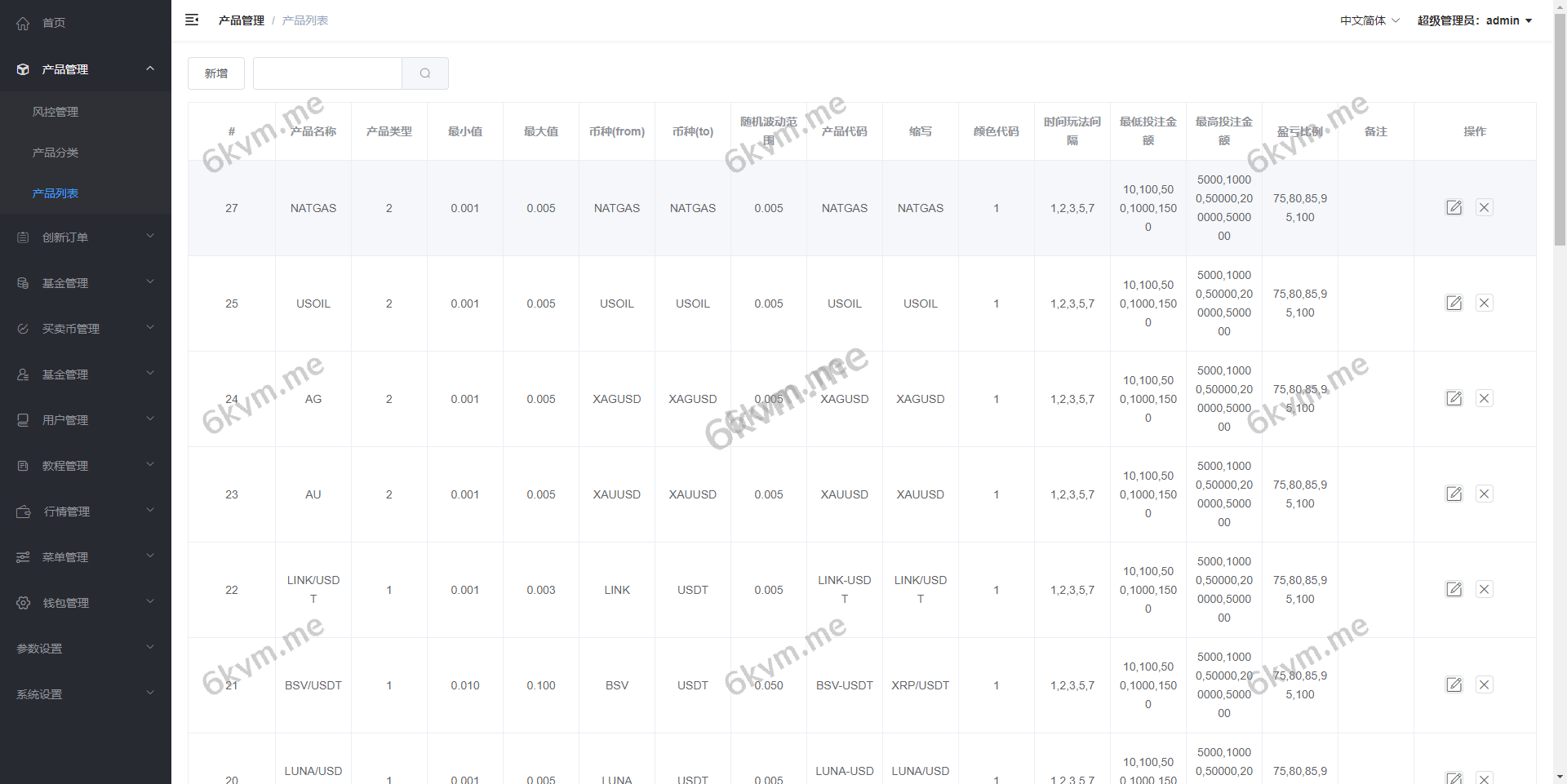Expand the 钱包管理 sidebar menu
This screenshot has height=784, width=1567.
point(86,603)
